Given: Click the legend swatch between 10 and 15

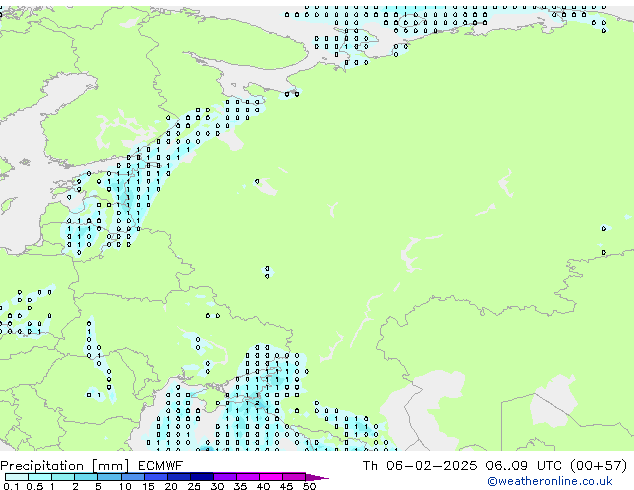Looking at the screenshot, I should pyautogui.click(x=133, y=477).
